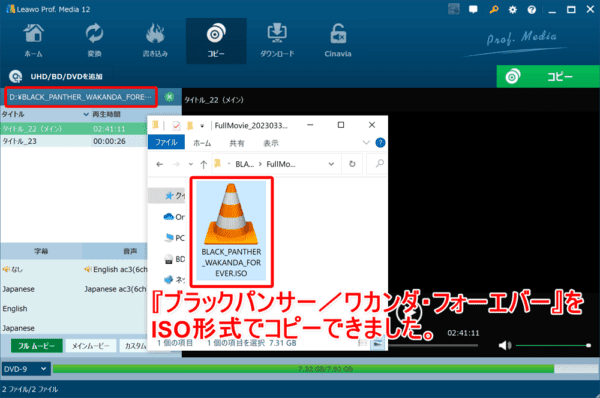
Task: Select title row タイトル_23
Action: [73, 141]
